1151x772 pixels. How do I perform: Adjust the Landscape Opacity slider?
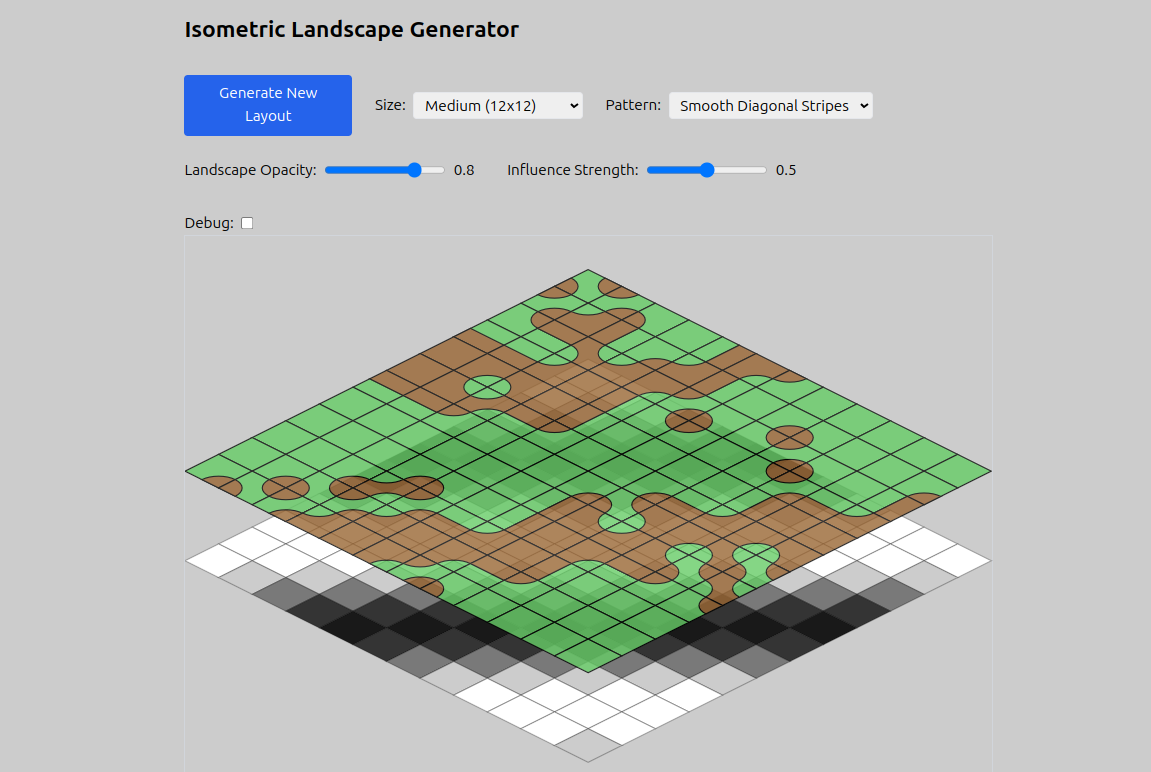[x=385, y=170]
